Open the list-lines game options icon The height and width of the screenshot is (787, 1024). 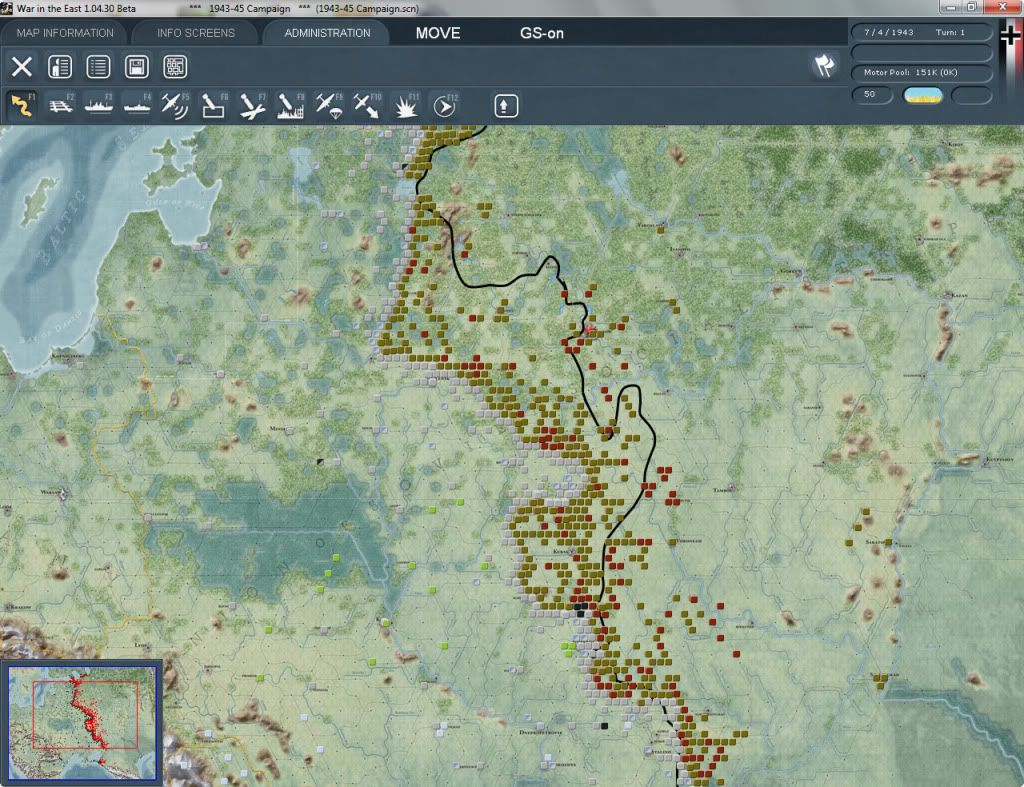click(x=98, y=67)
